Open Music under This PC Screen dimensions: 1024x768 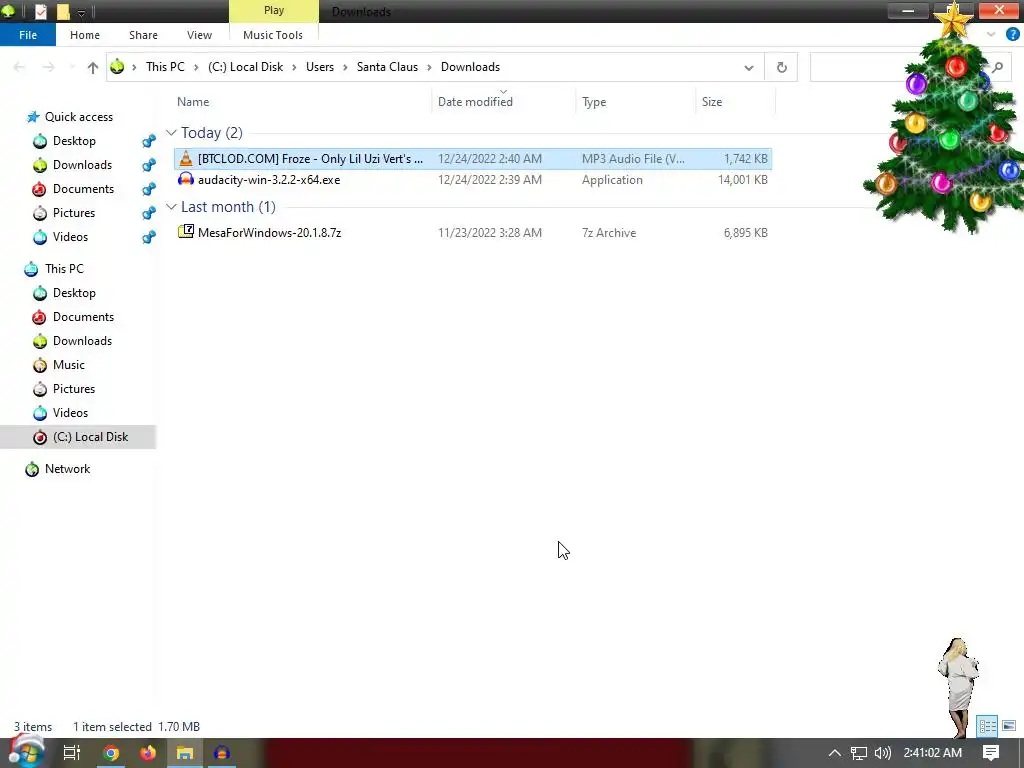point(69,365)
